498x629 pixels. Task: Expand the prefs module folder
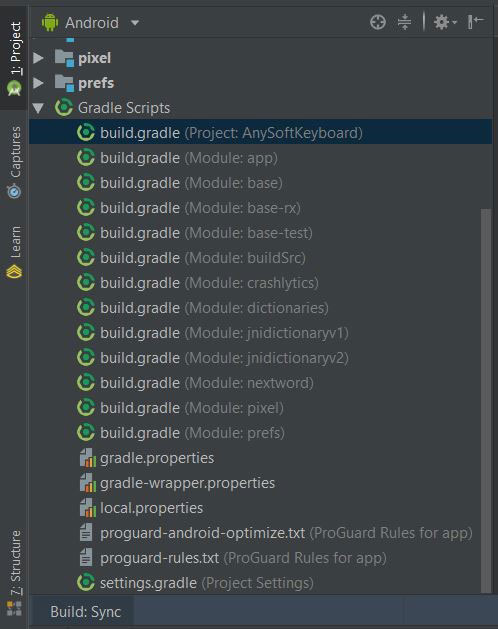pos(38,83)
